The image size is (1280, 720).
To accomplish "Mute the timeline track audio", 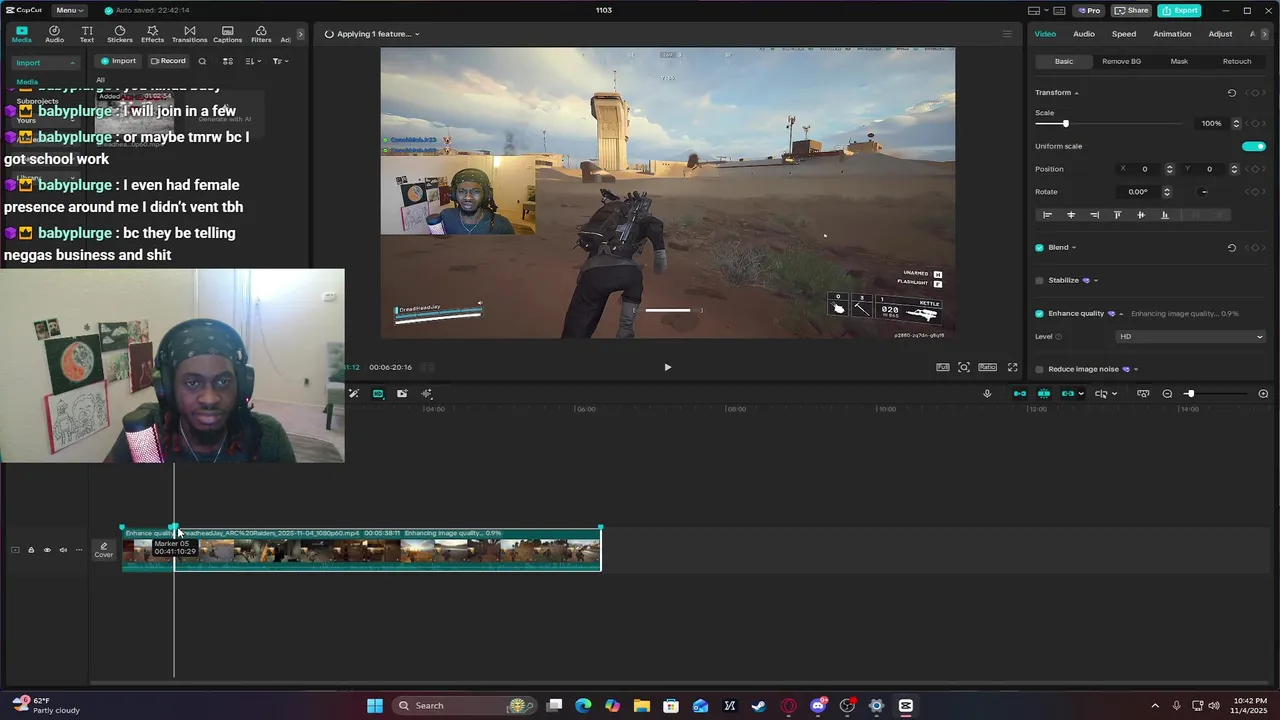I will [63, 550].
